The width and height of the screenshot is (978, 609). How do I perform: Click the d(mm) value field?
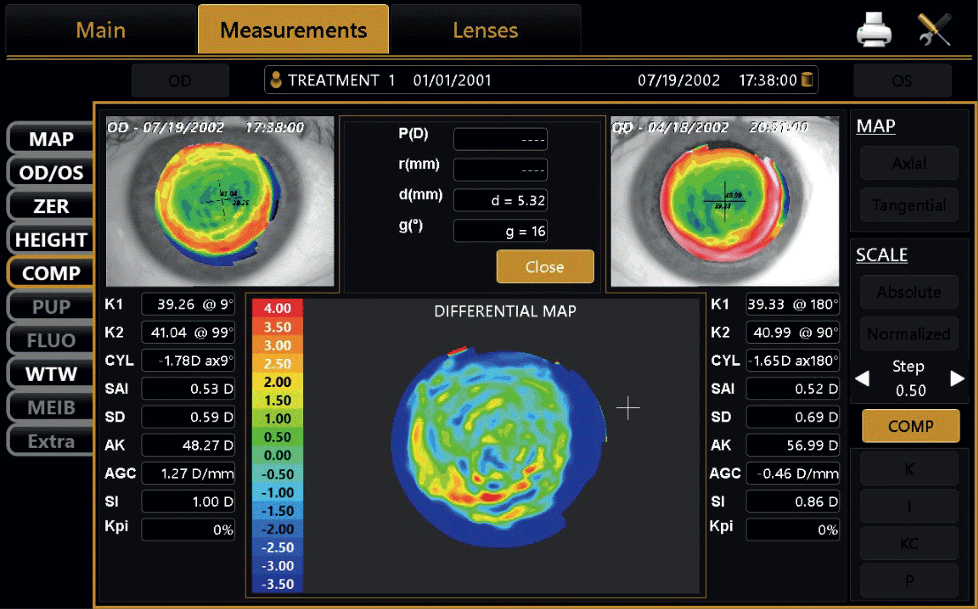pos(500,200)
